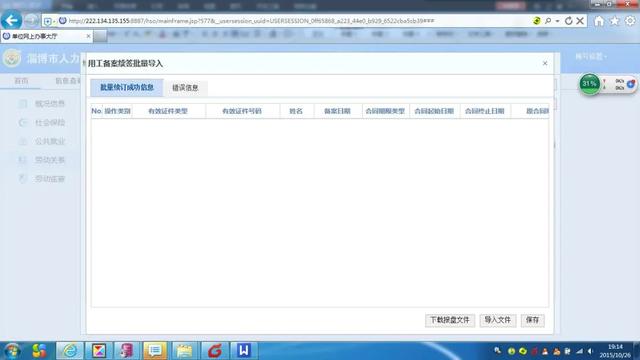This screenshot has height=360, width=640.
Task: Select the 单位网上办事大厅 browser tab
Action: pyautogui.click(x=47, y=36)
